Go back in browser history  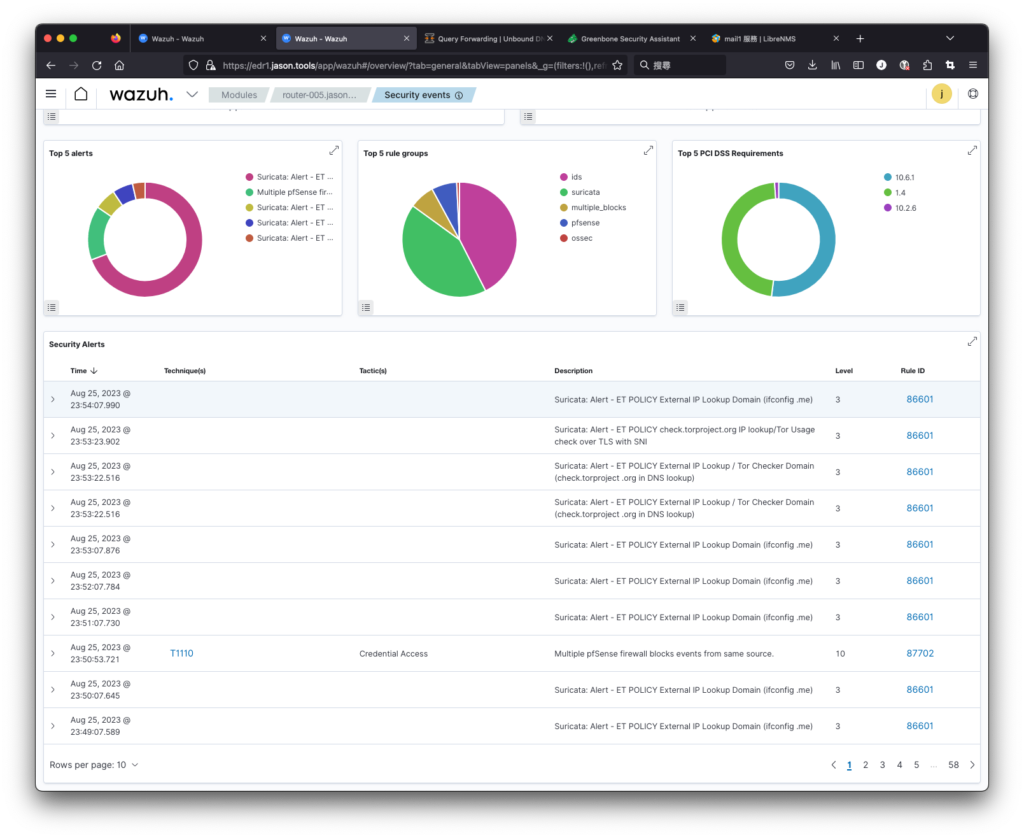click(51, 65)
